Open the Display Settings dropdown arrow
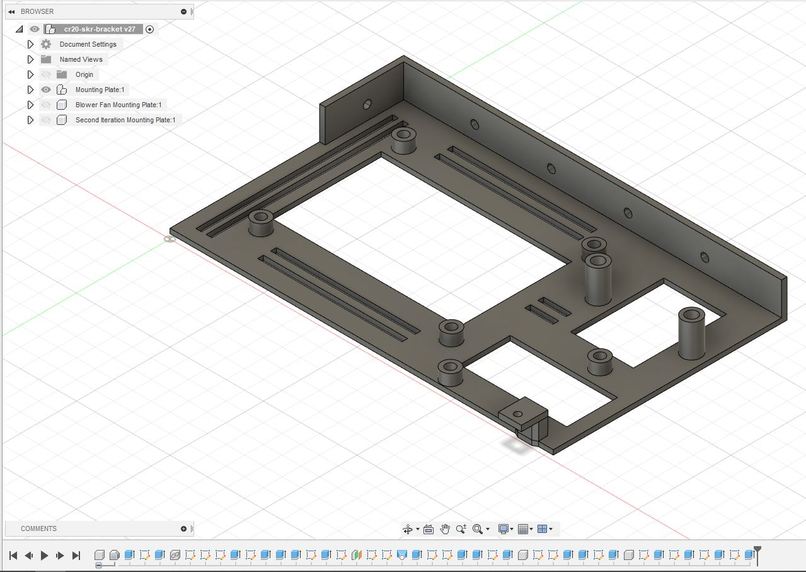This screenshot has width=806, height=572. pyautogui.click(x=512, y=529)
